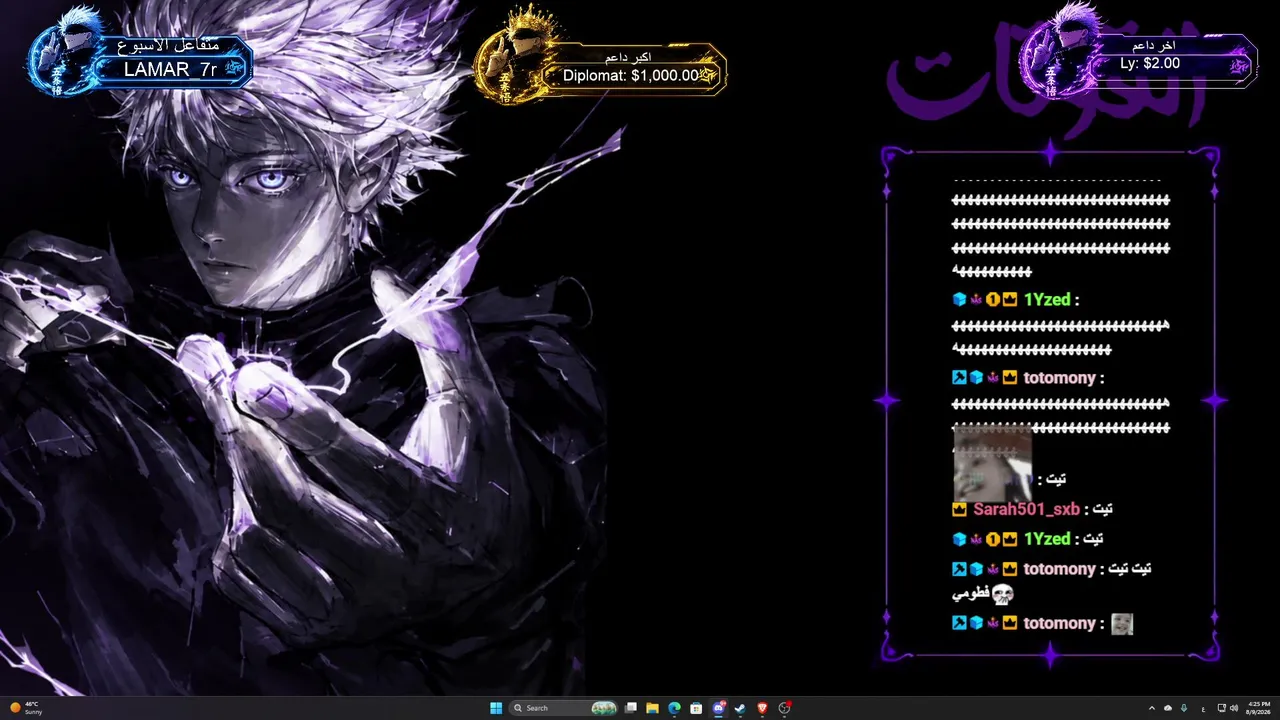Click the LAMAR_7r weekly top chatter label
Image resolution: width=1280 pixels, height=720 pixels.
171,69
